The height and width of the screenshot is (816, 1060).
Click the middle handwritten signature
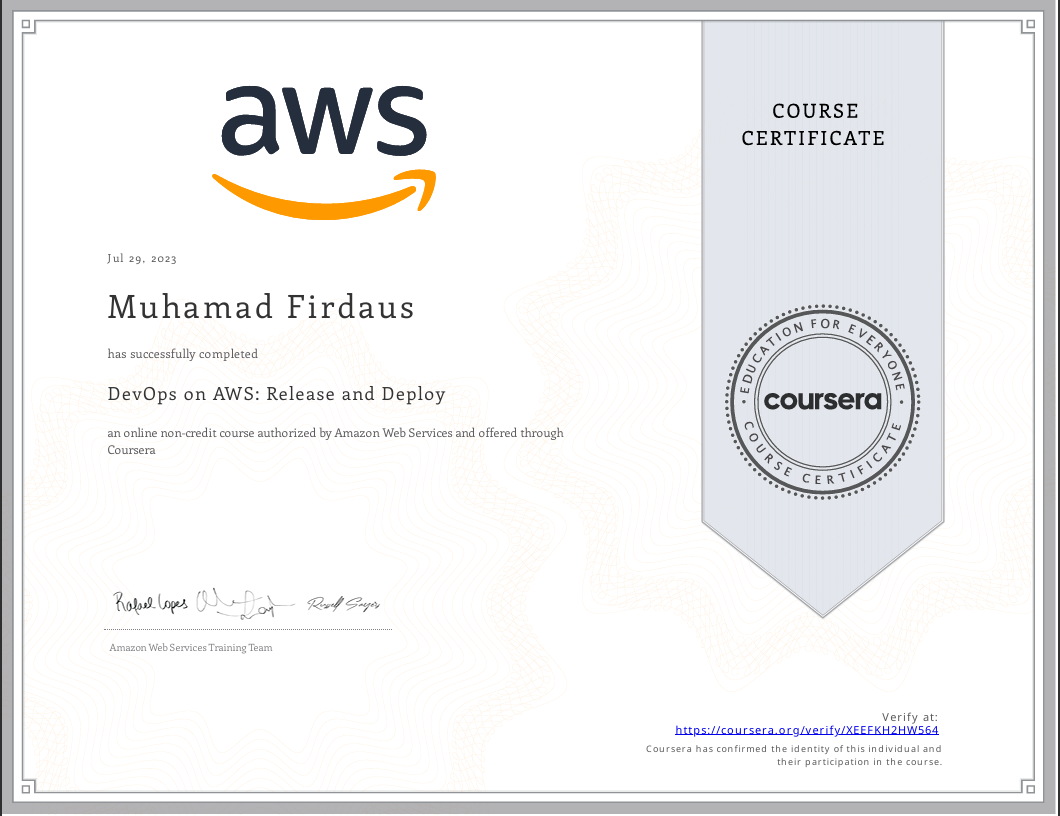238,602
